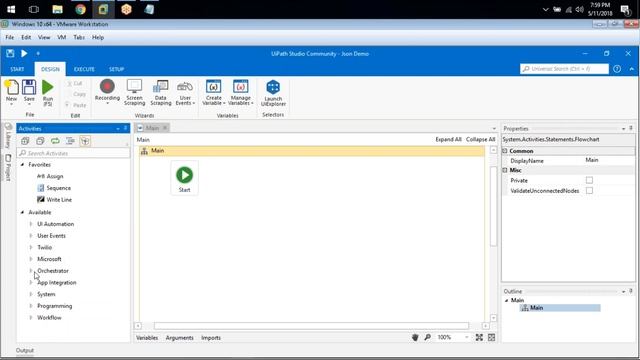The height and width of the screenshot is (360, 640).
Task: Click the quick-access save icon in title bar
Action: pyautogui.click(x=10, y=53)
